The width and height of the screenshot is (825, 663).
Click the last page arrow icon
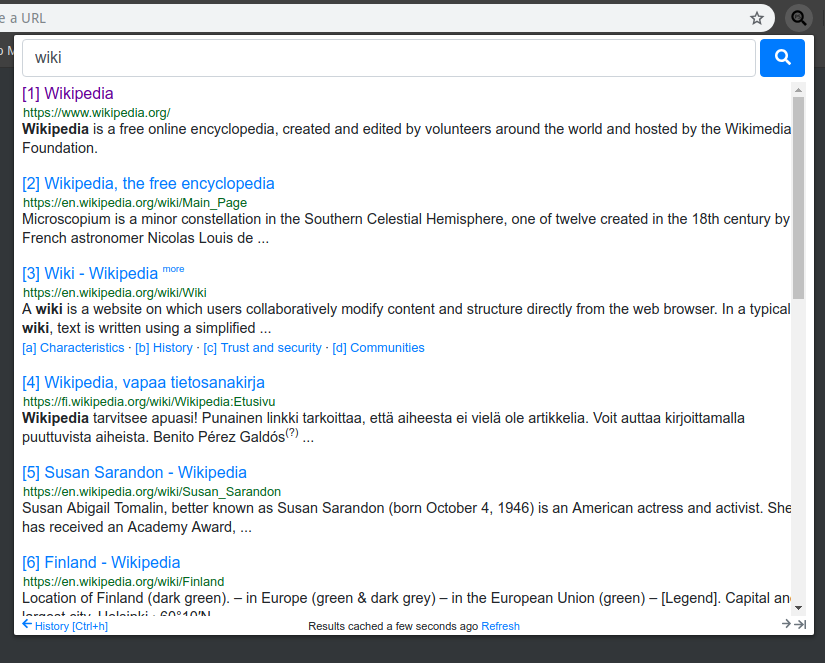pos(800,625)
